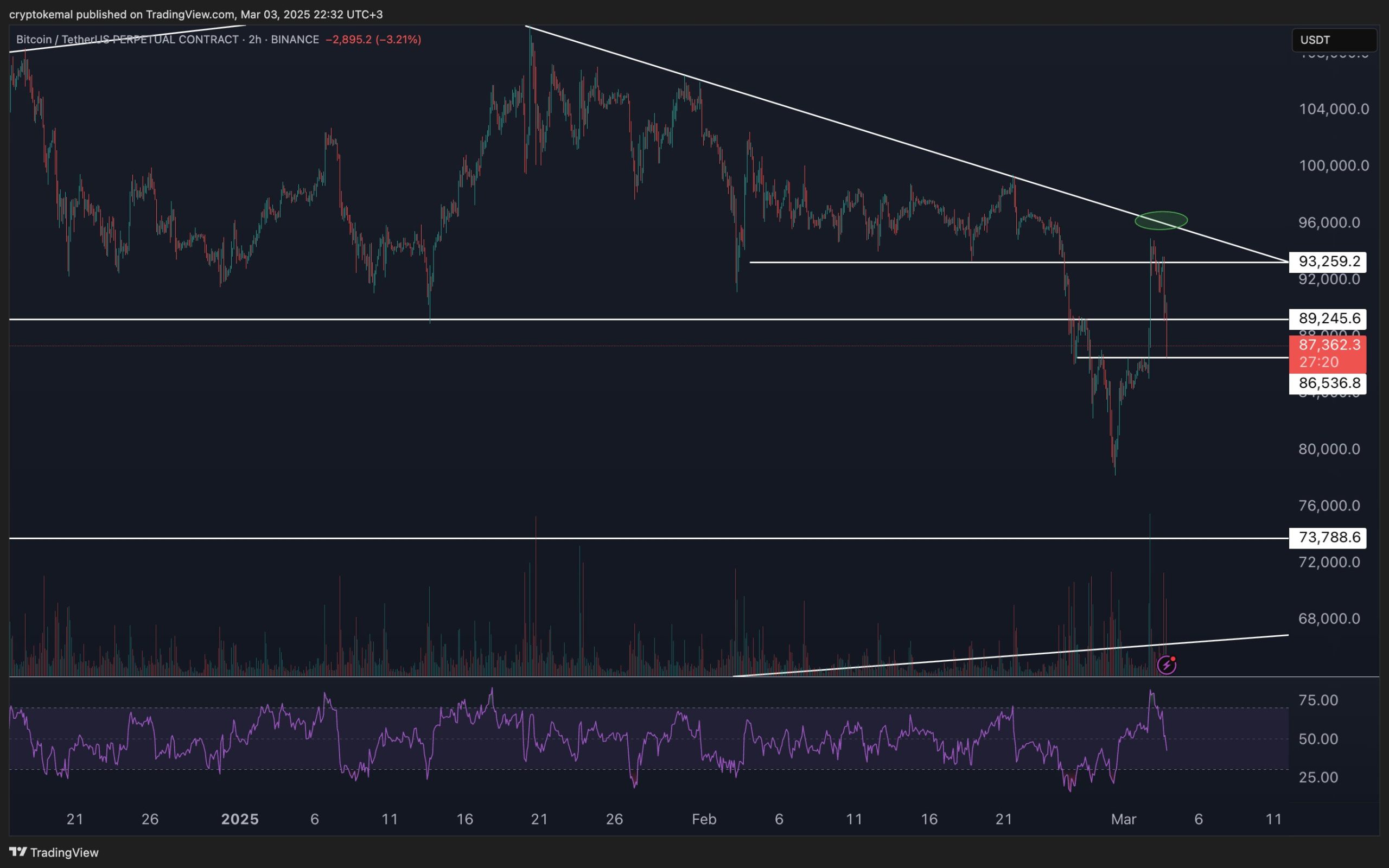Click the purple lightning bolt news icon

pos(1167,665)
